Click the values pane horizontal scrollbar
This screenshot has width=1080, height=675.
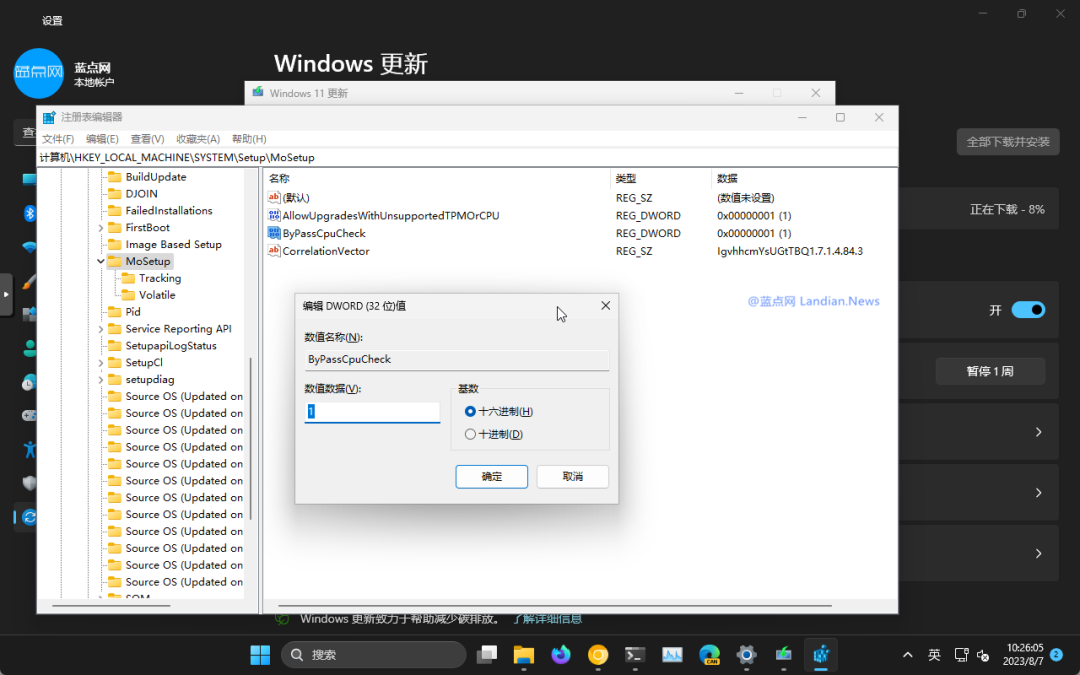pyautogui.click(x=554, y=606)
